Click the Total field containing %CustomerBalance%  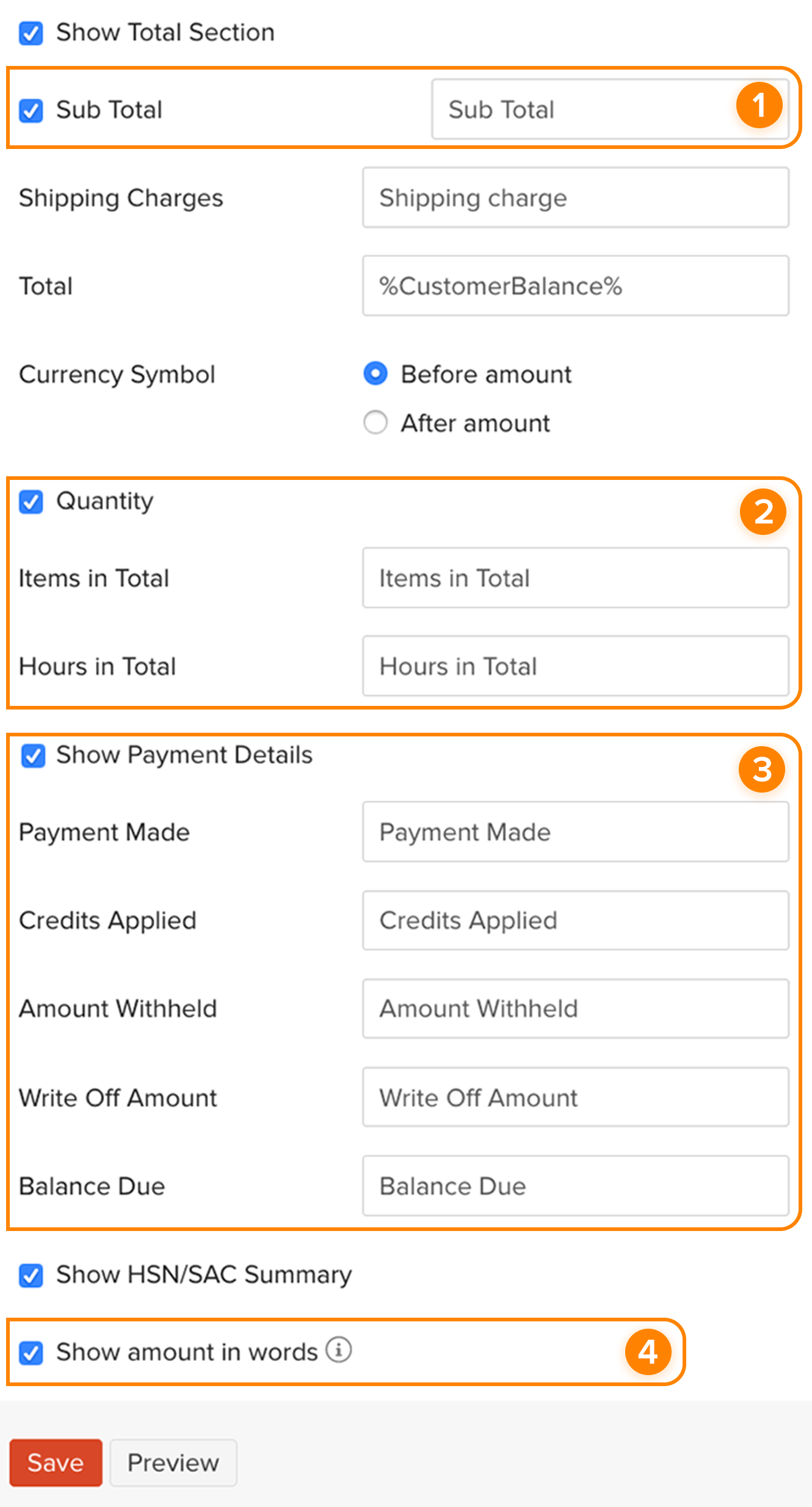575,286
